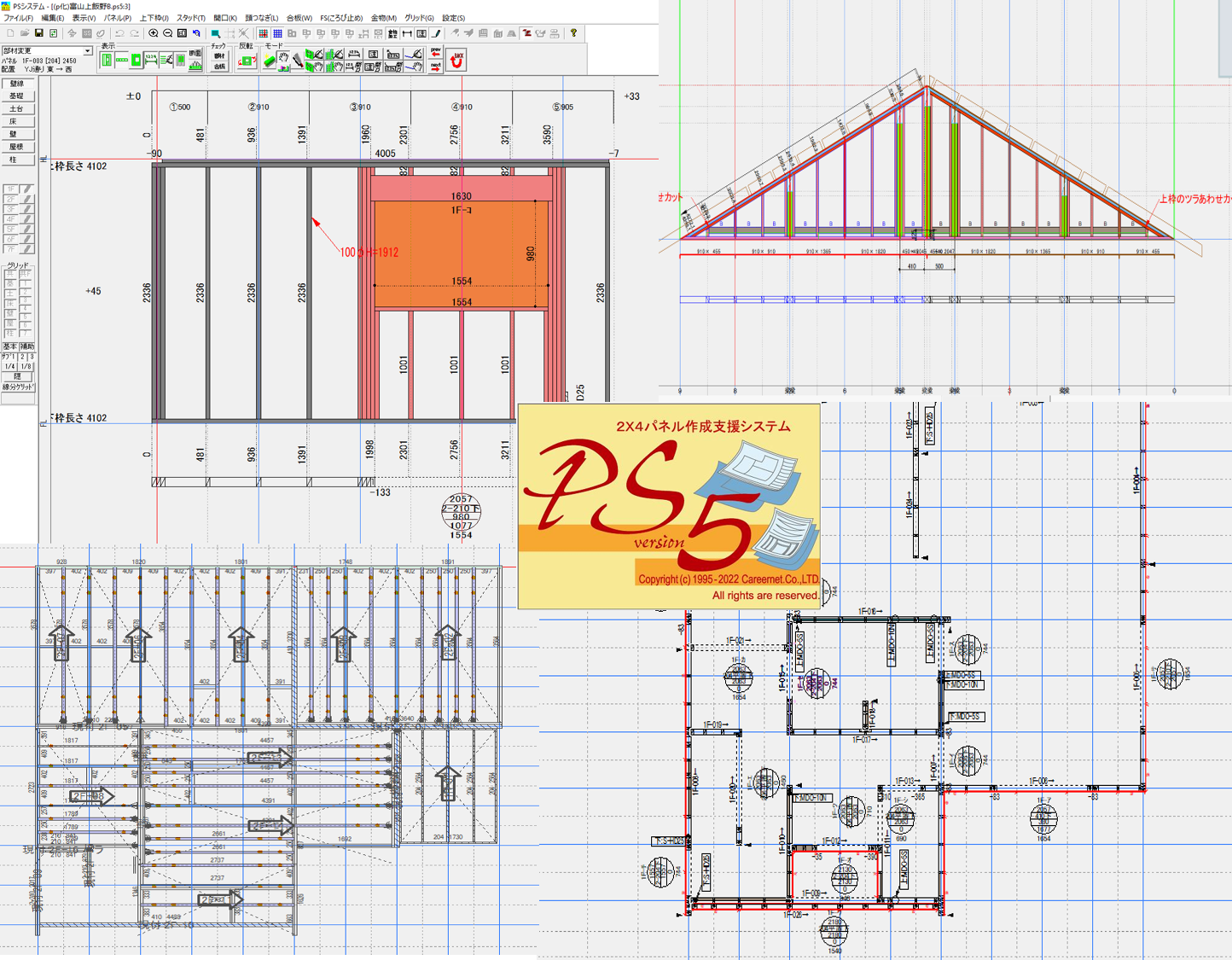Viewport: 1232px width, 960px height.
Task: Click the red next arrow button
Action: [436, 67]
